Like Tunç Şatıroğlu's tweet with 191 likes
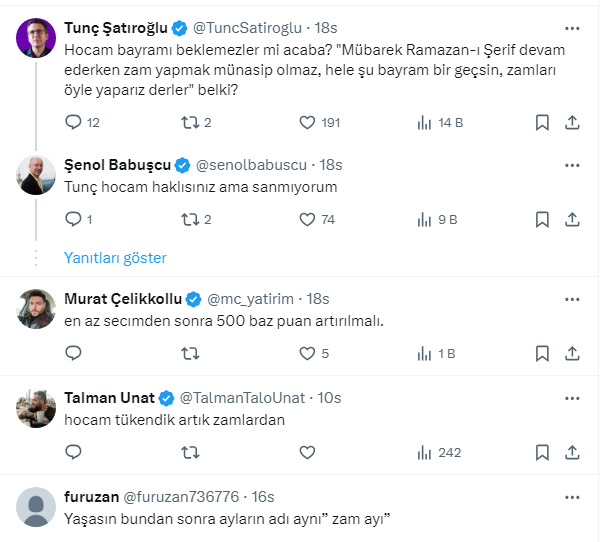609x542 pixels. point(308,122)
